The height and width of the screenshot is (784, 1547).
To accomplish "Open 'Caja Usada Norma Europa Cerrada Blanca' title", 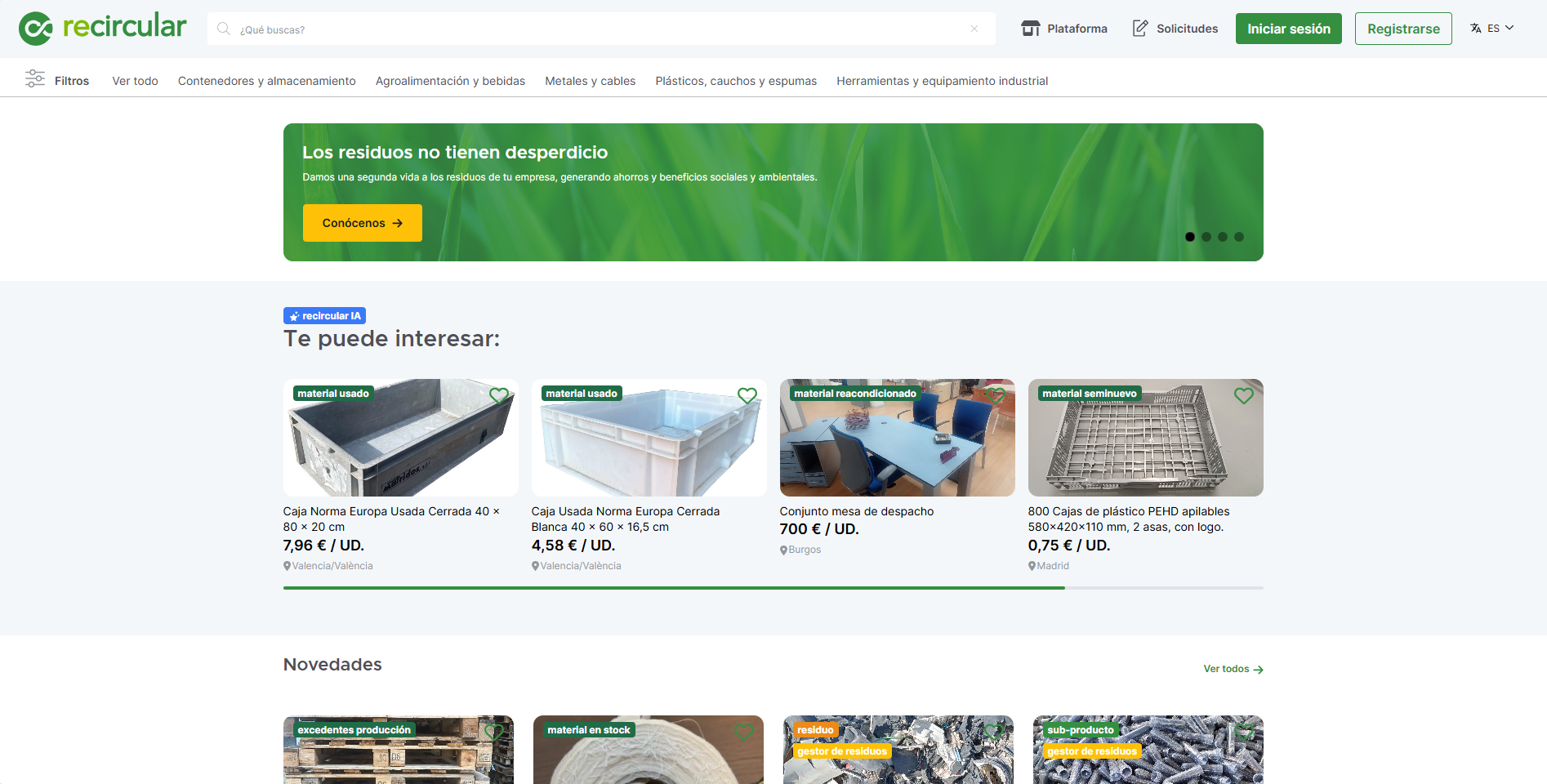I will [626, 519].
